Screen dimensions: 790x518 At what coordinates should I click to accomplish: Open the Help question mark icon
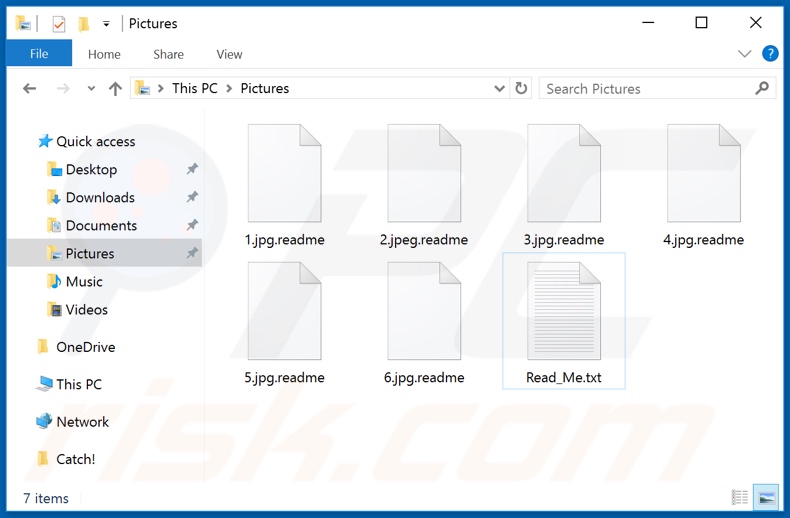(x=770, y=54)
